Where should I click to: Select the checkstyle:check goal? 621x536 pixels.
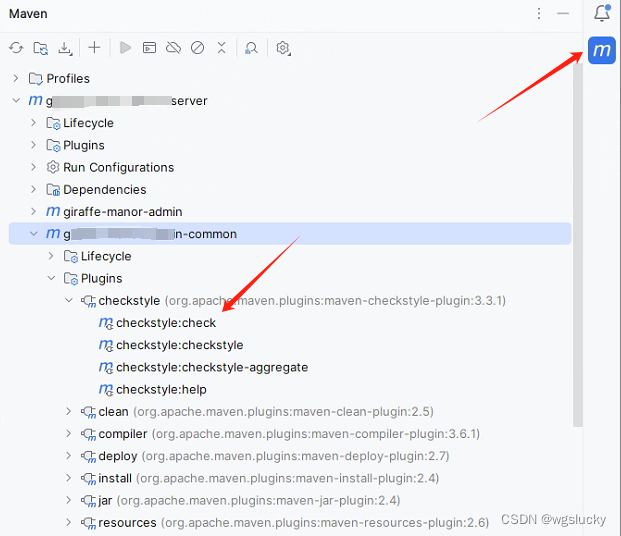point(166,323)
